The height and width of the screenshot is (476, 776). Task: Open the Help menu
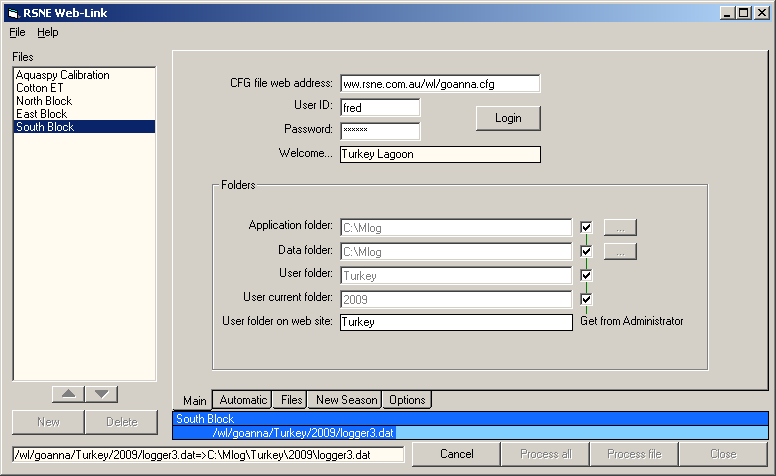[x=48, y=32]
